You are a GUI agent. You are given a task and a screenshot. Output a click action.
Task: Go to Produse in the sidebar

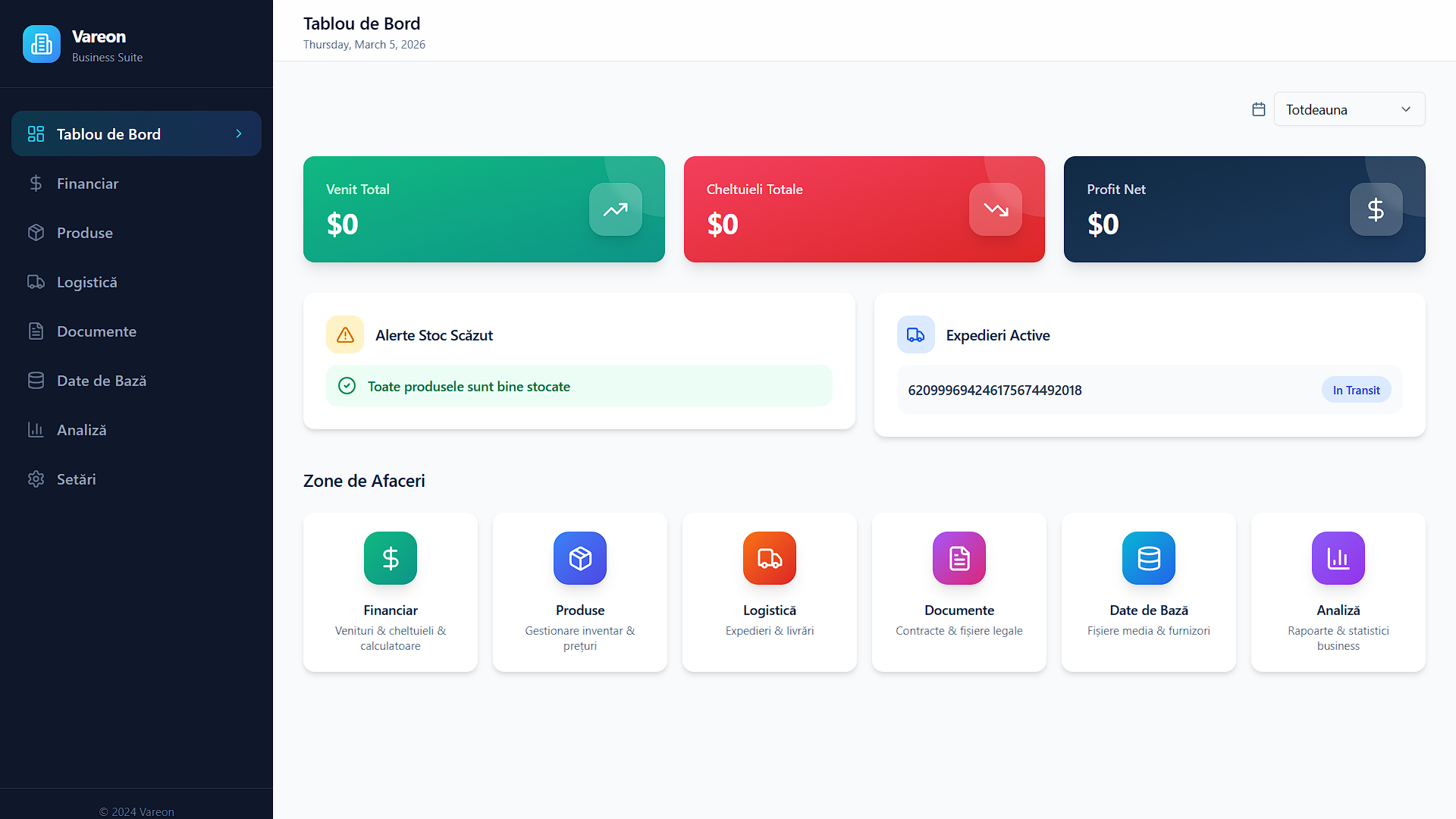[136, 233]
